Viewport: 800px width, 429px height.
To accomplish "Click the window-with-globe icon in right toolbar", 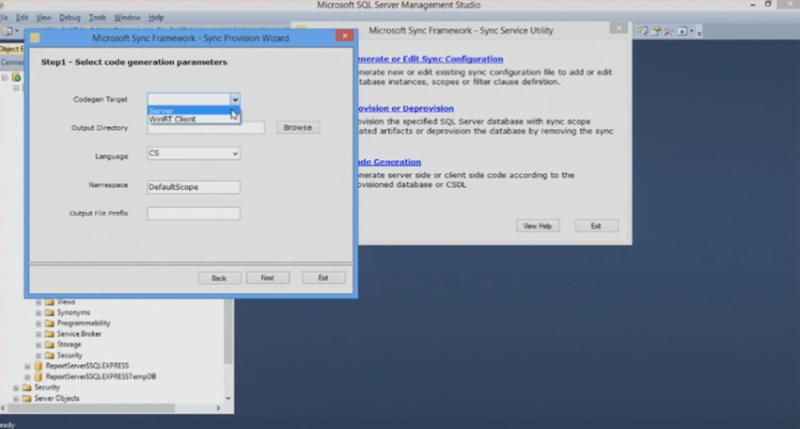I will pyautogui.click(x=682, y=32).
